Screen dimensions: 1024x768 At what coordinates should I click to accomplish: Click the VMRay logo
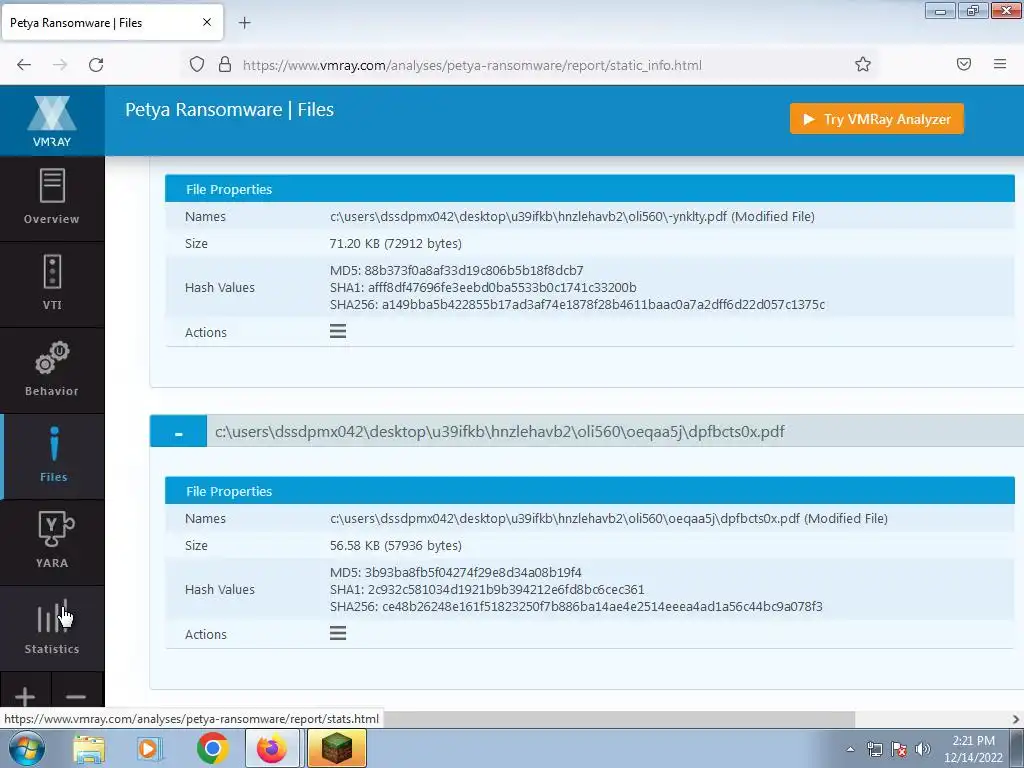[x=52, y=121]
